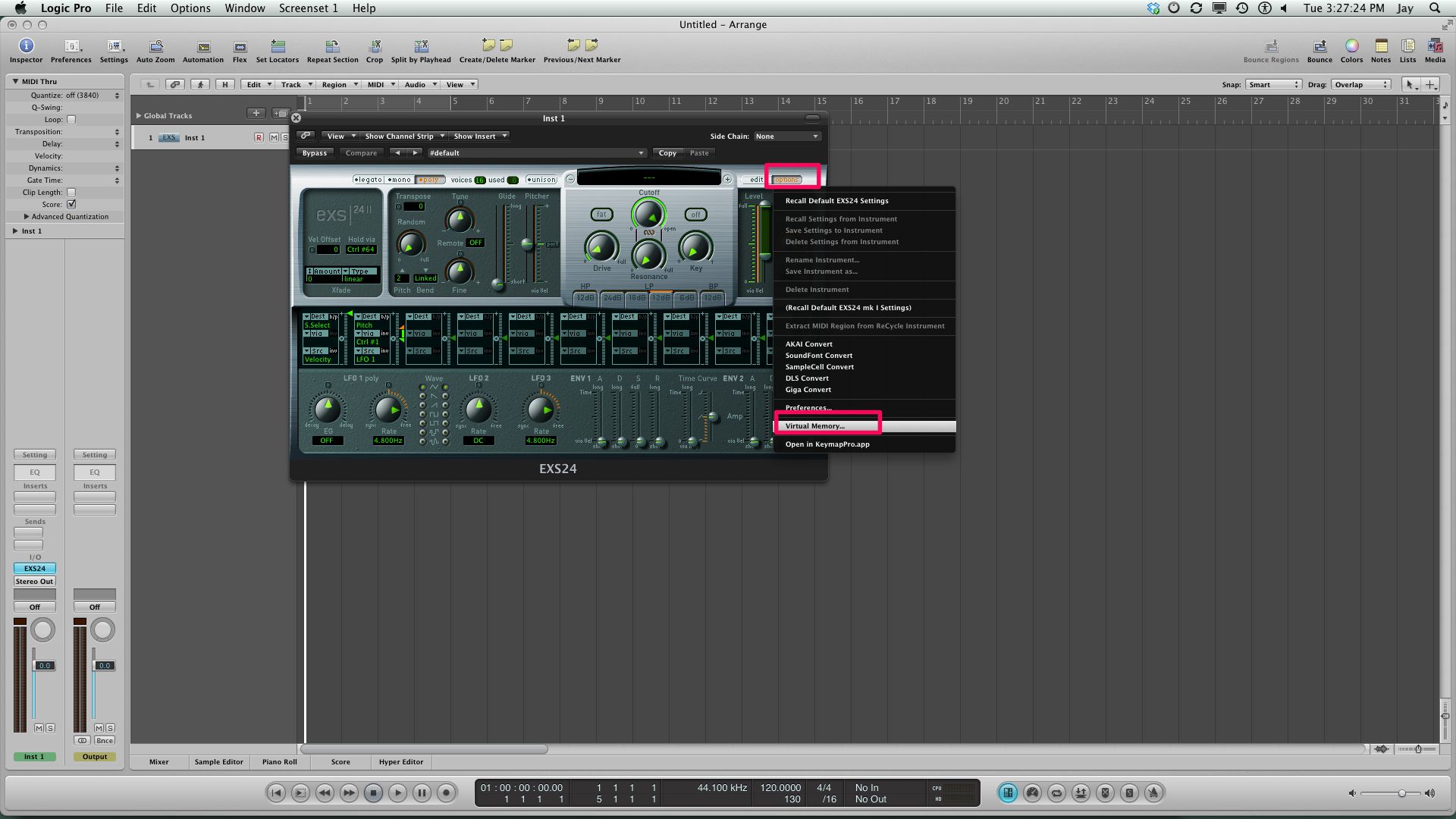The height and width of the screenshot is (819, 1456).
Task: Click the Play transport button
Action: pos(397,792)
